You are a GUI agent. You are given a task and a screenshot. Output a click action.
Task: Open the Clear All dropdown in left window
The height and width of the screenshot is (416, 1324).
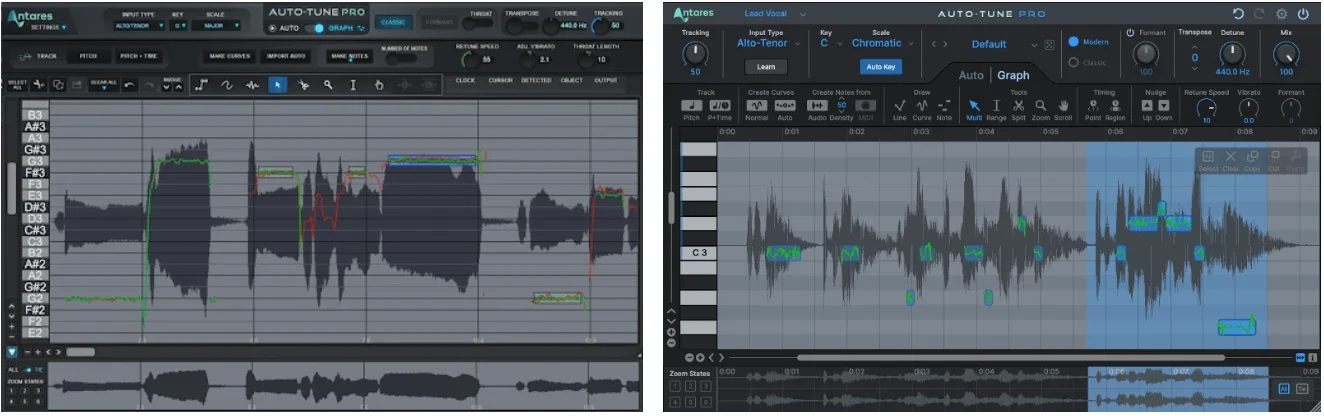click(x=104, y=85)
